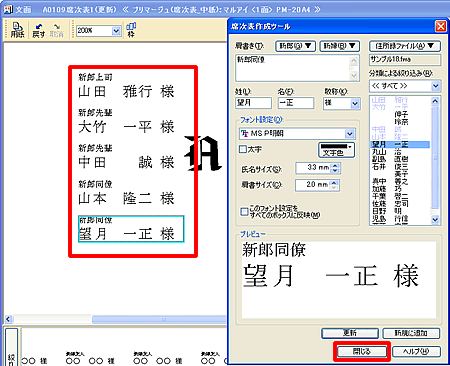450x366 pixels.
Task: Click the ヘルプ help button
Action: coord(416,351)
